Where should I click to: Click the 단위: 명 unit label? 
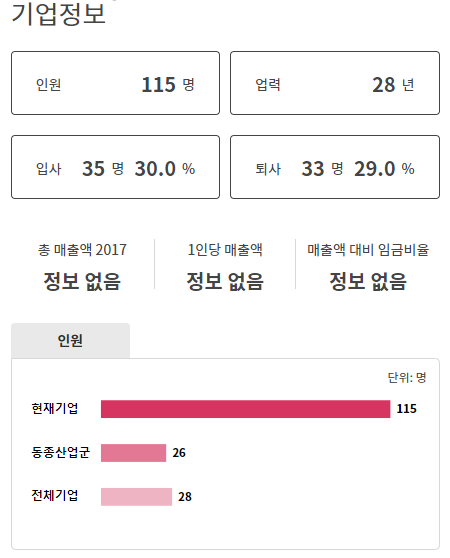click(x=407, y=378)
